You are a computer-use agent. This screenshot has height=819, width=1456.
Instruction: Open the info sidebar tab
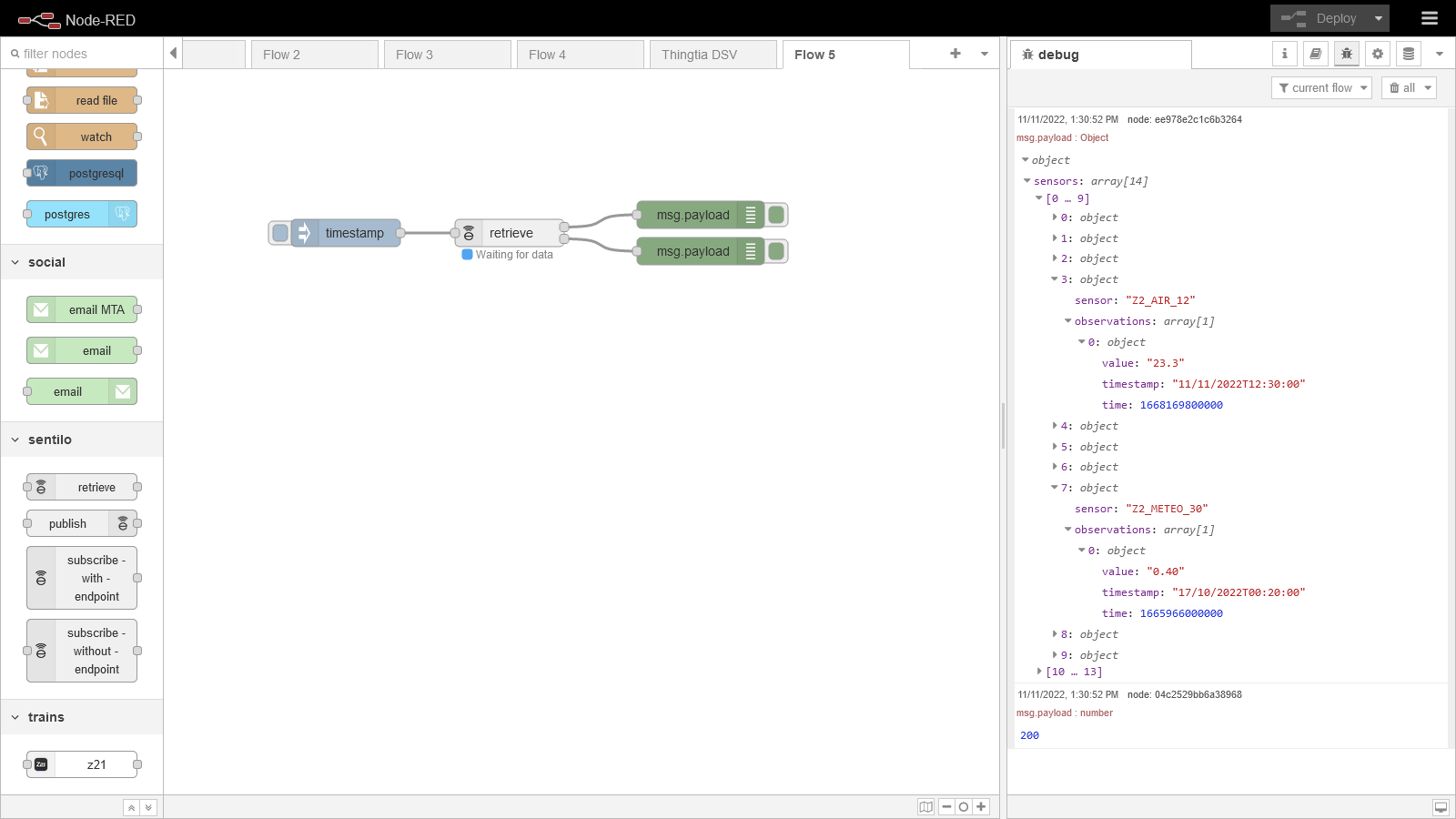(x=1285, y=54)
